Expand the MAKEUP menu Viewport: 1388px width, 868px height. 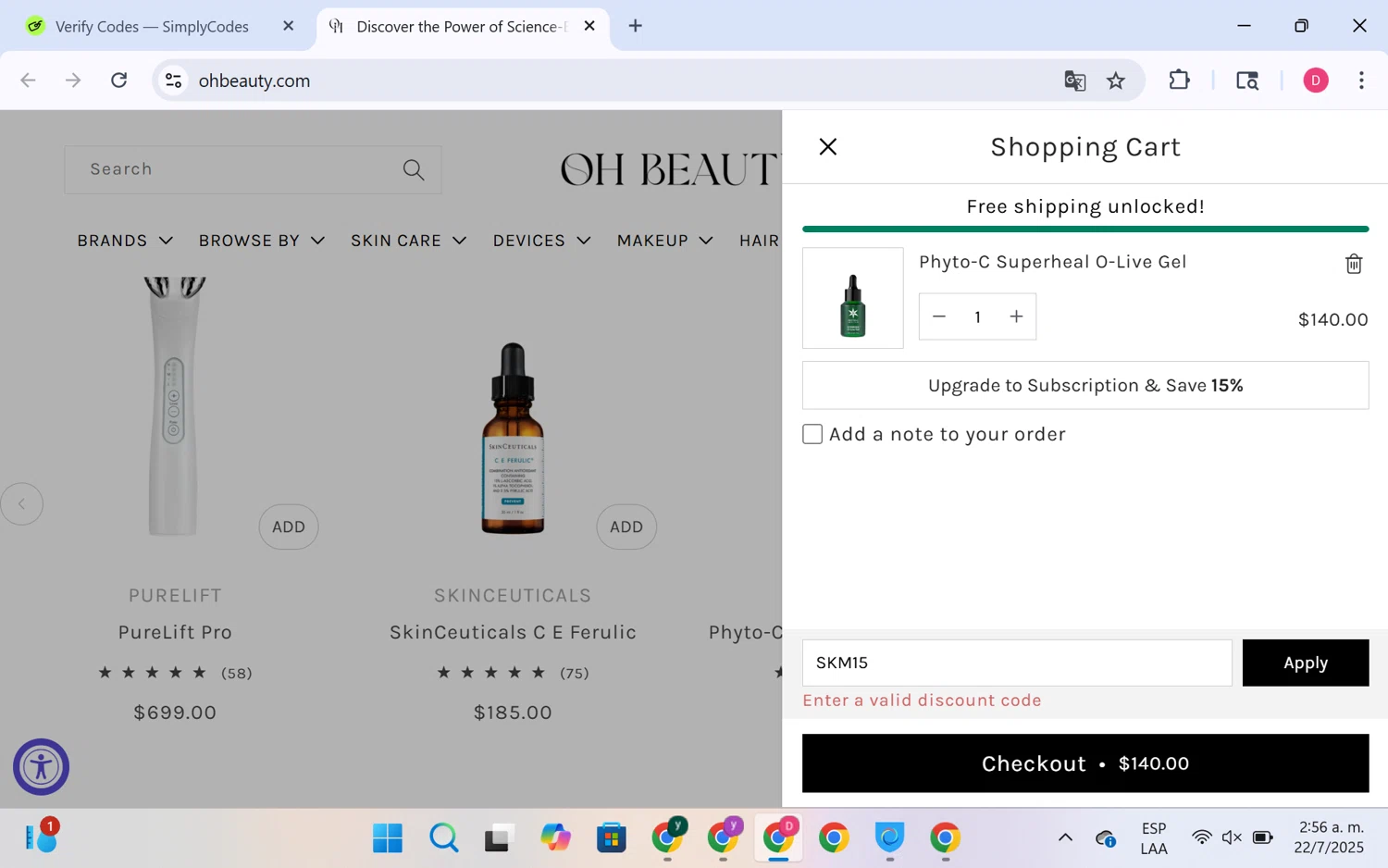click(x=664, y=241)
